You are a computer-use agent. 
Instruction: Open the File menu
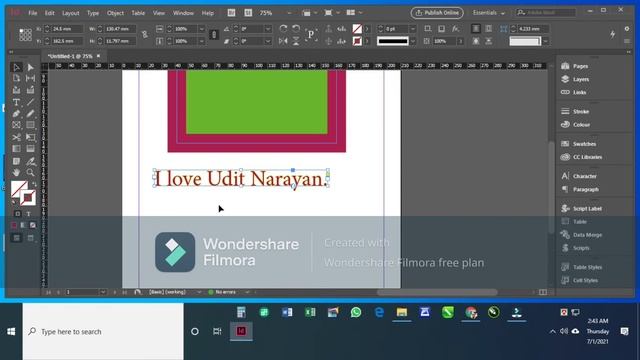pos(33,13)
